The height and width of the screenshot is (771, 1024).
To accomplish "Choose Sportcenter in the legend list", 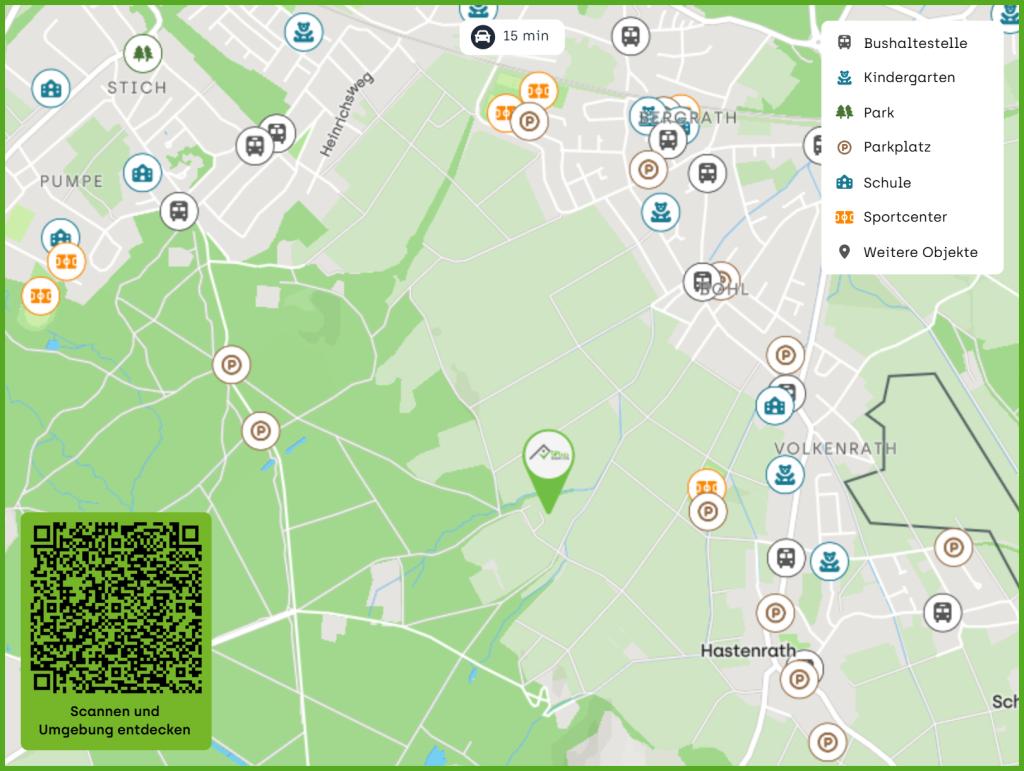I will (904, 217).
